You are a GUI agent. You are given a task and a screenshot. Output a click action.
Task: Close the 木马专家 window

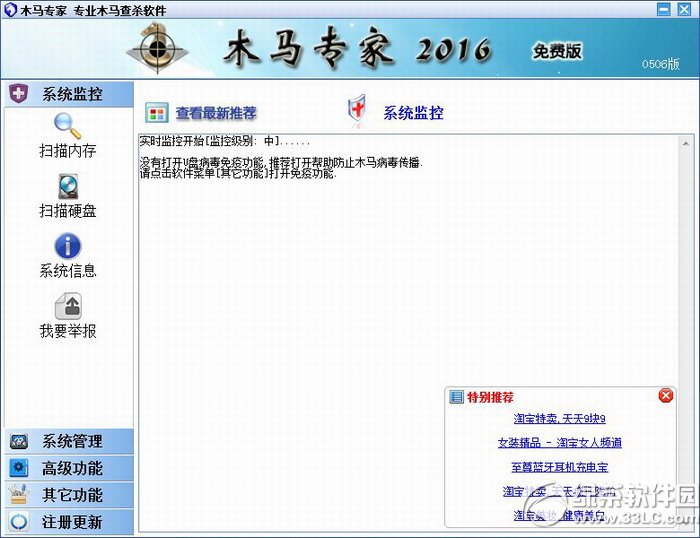(x=684, y=9)
